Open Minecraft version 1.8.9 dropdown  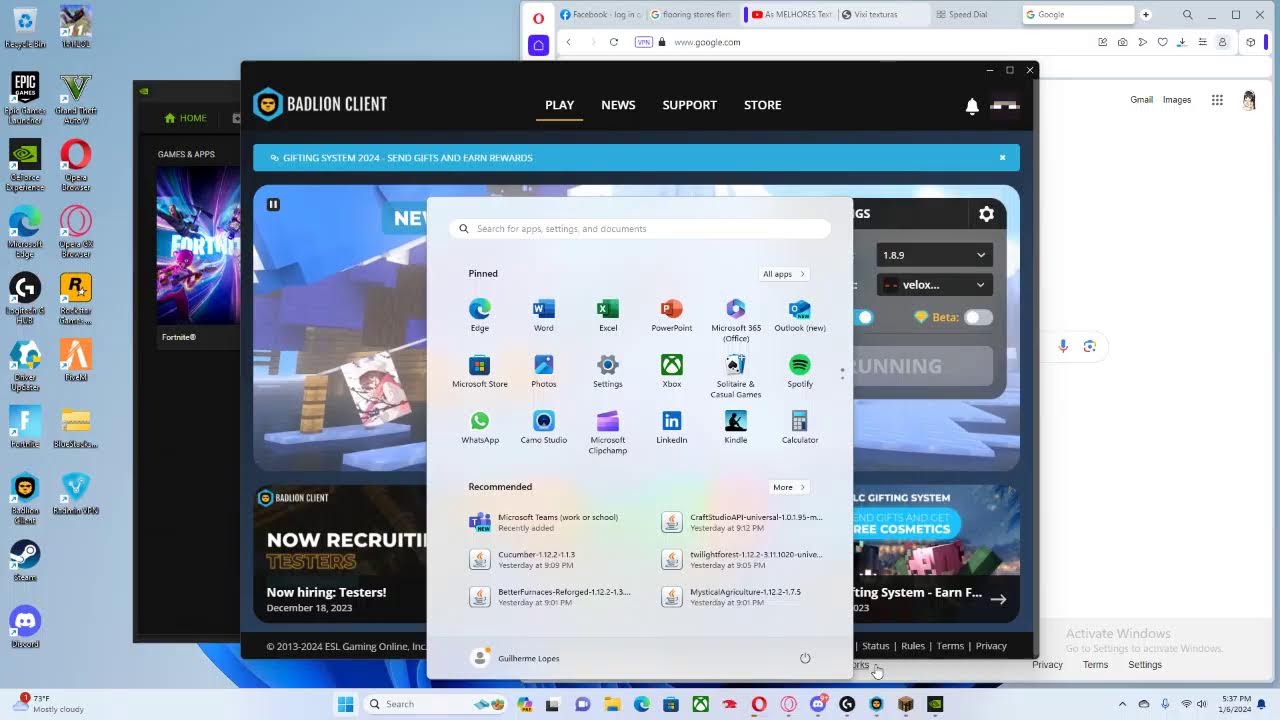pyautogui.click(x=934, y=255)
